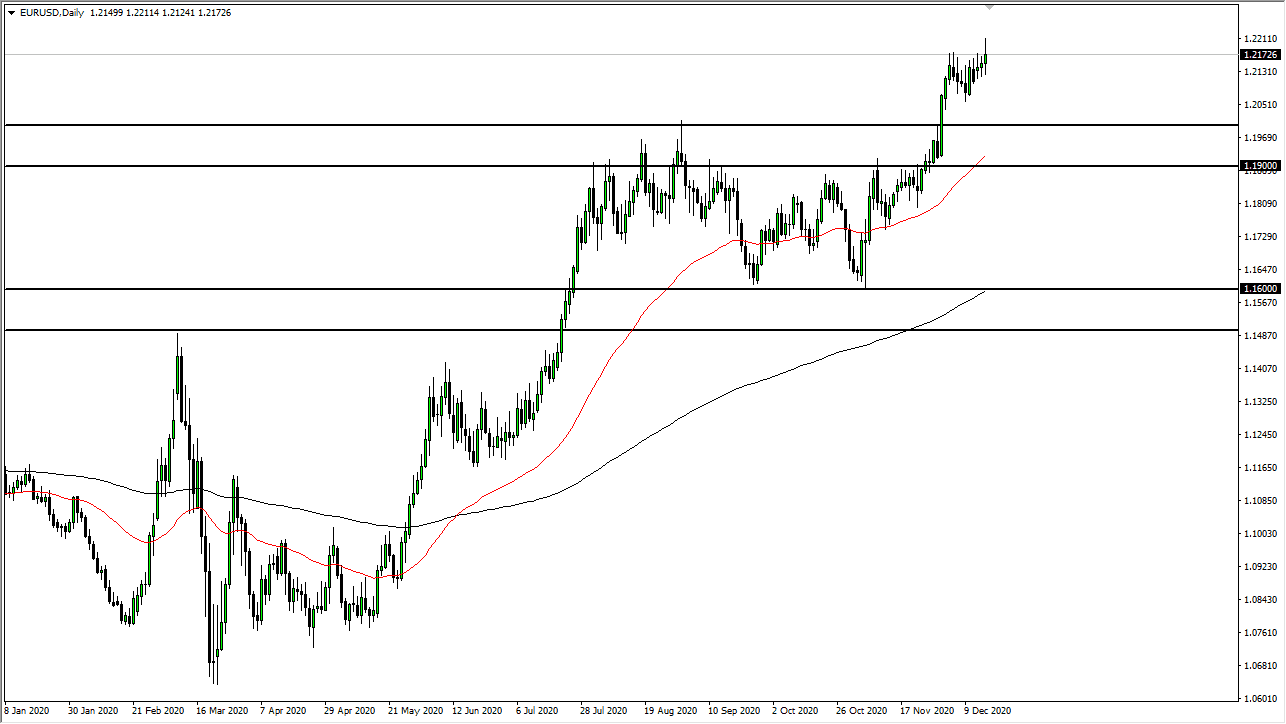
Task: Select the upper black resistance line near 1.20000
Action: pyautogui.click(x=600, y=123)
